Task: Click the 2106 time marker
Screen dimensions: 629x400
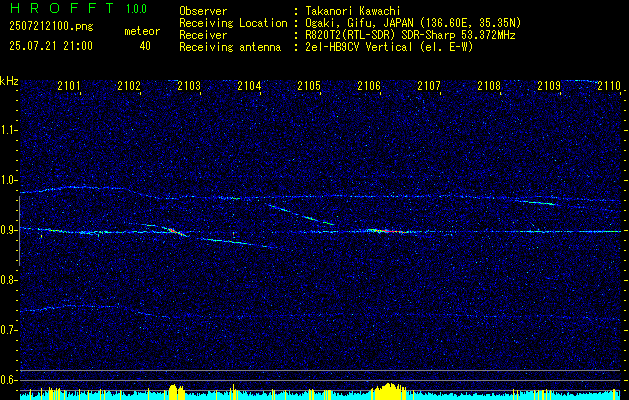Action: tap(369, 86)
